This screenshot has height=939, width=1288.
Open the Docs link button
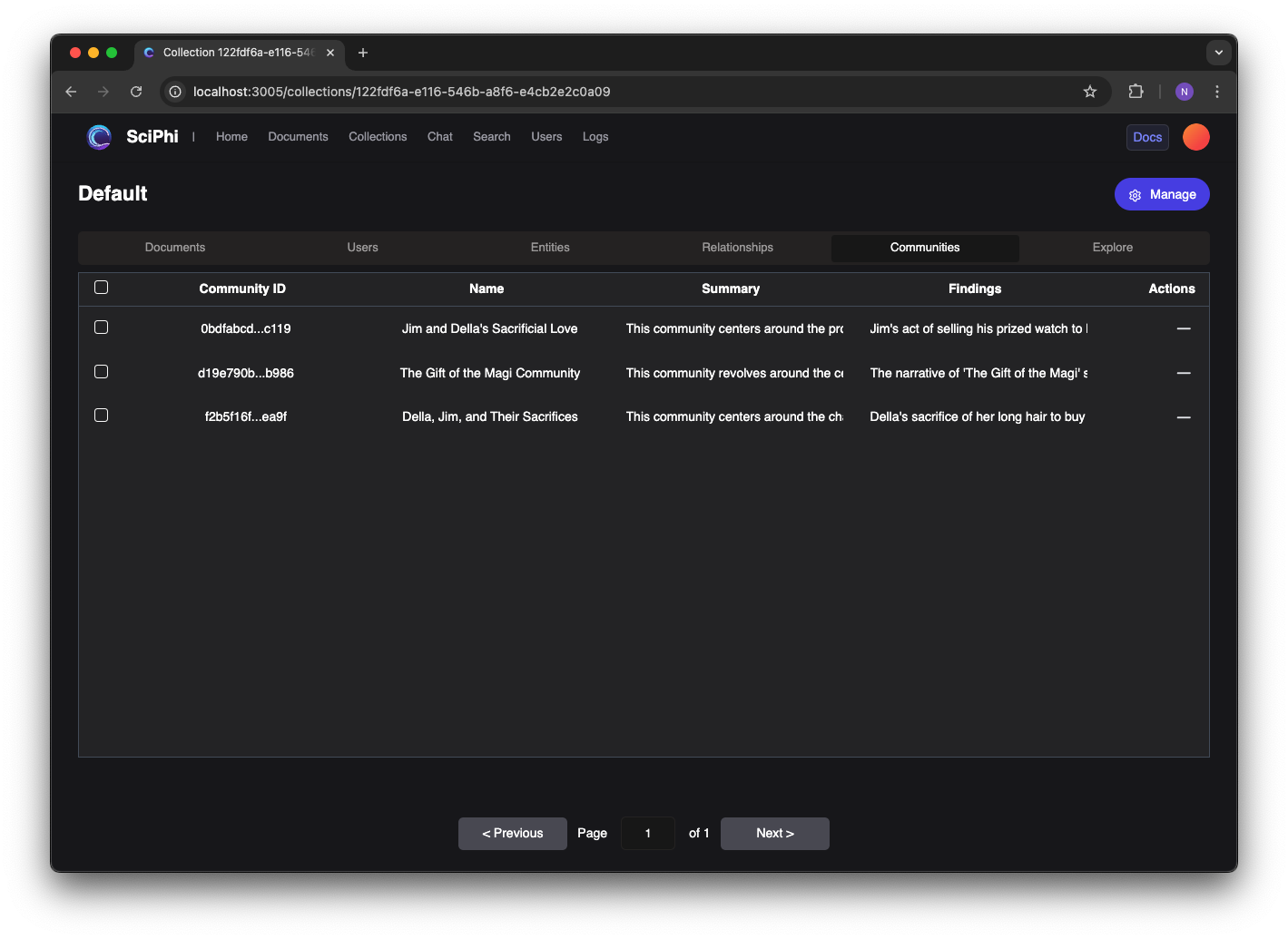[x=1147, y=137]
